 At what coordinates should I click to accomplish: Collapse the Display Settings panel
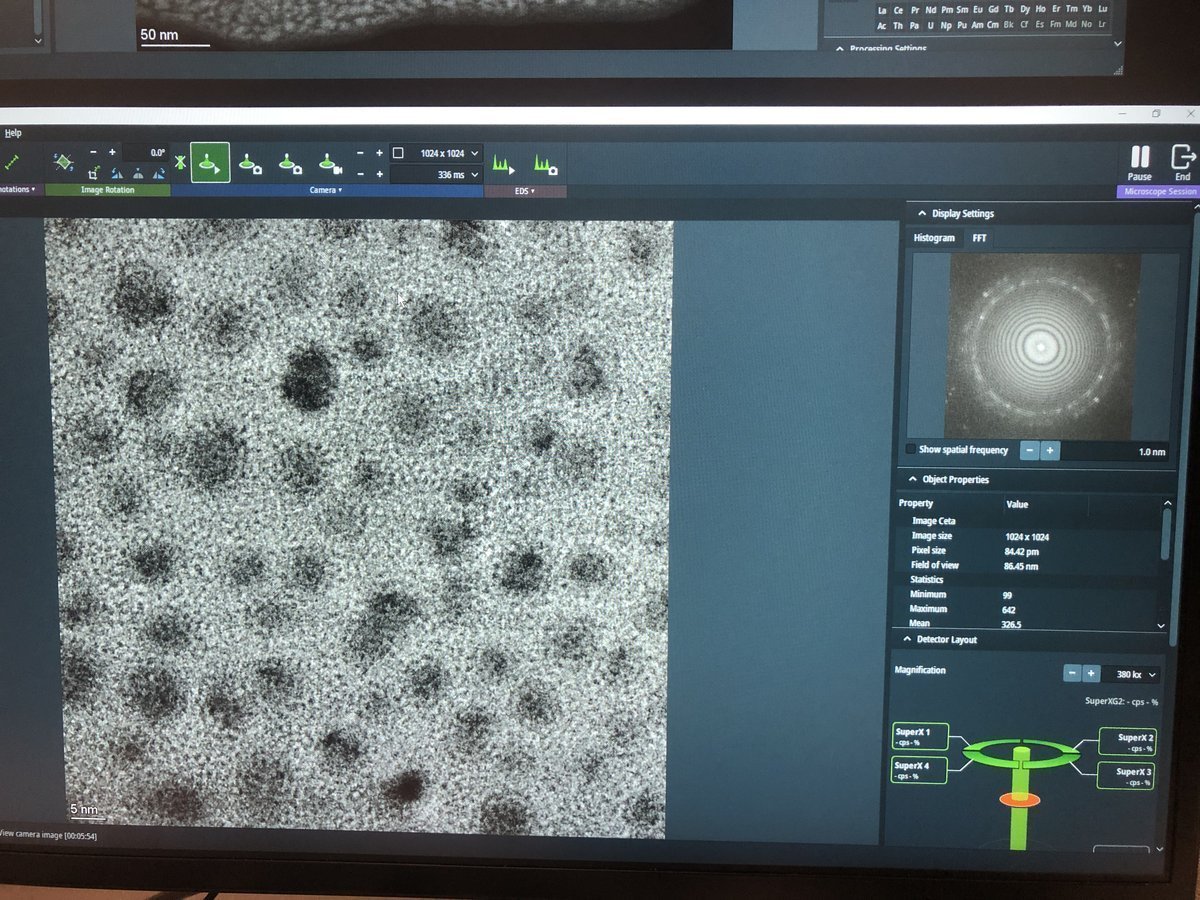pos(921,213)
